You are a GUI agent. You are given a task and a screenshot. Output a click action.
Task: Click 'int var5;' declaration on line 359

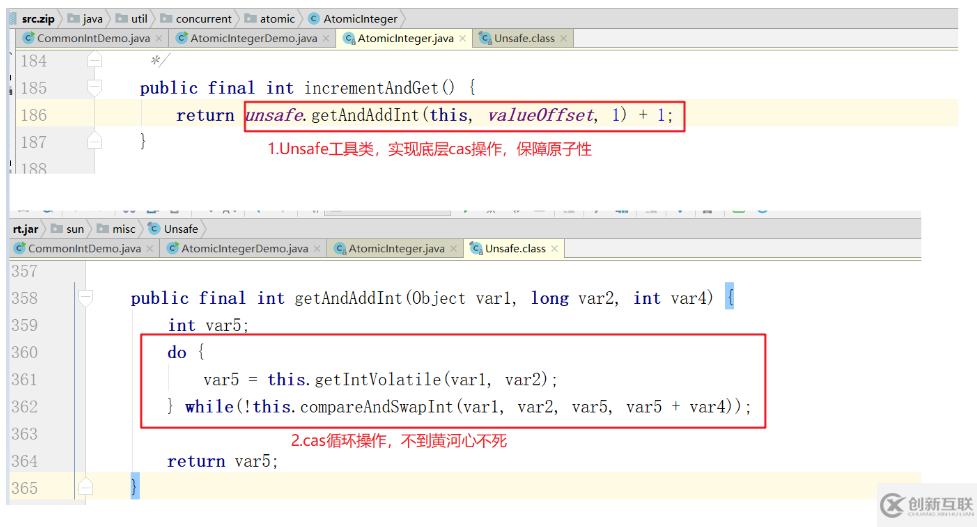208,326
